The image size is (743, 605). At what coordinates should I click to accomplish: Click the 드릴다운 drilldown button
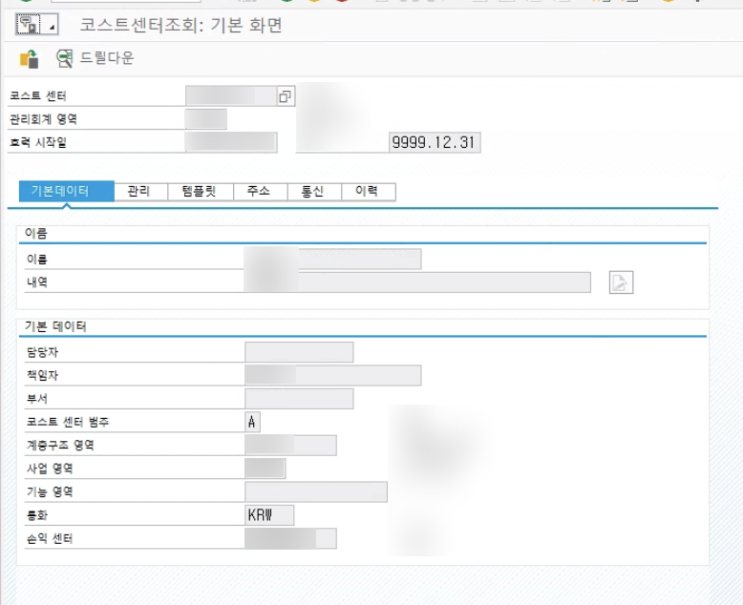[x=95, y=58]
